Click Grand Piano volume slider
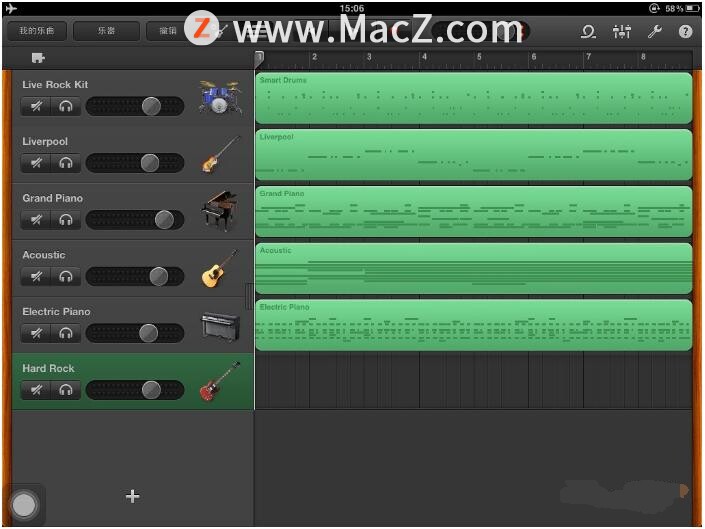The image size is (705, 529). pos(135,219)
